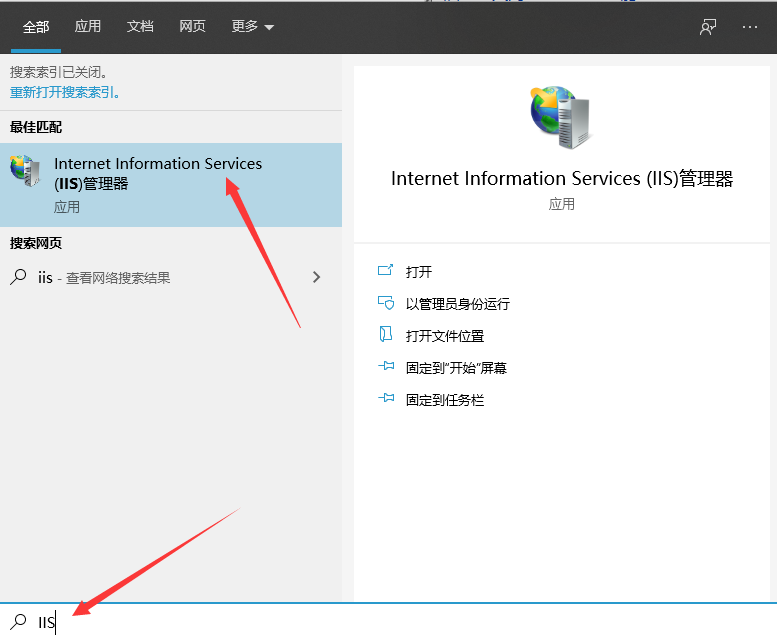Choose 以管理员身份运行
777x640 pixels.
tap(457, 304)
